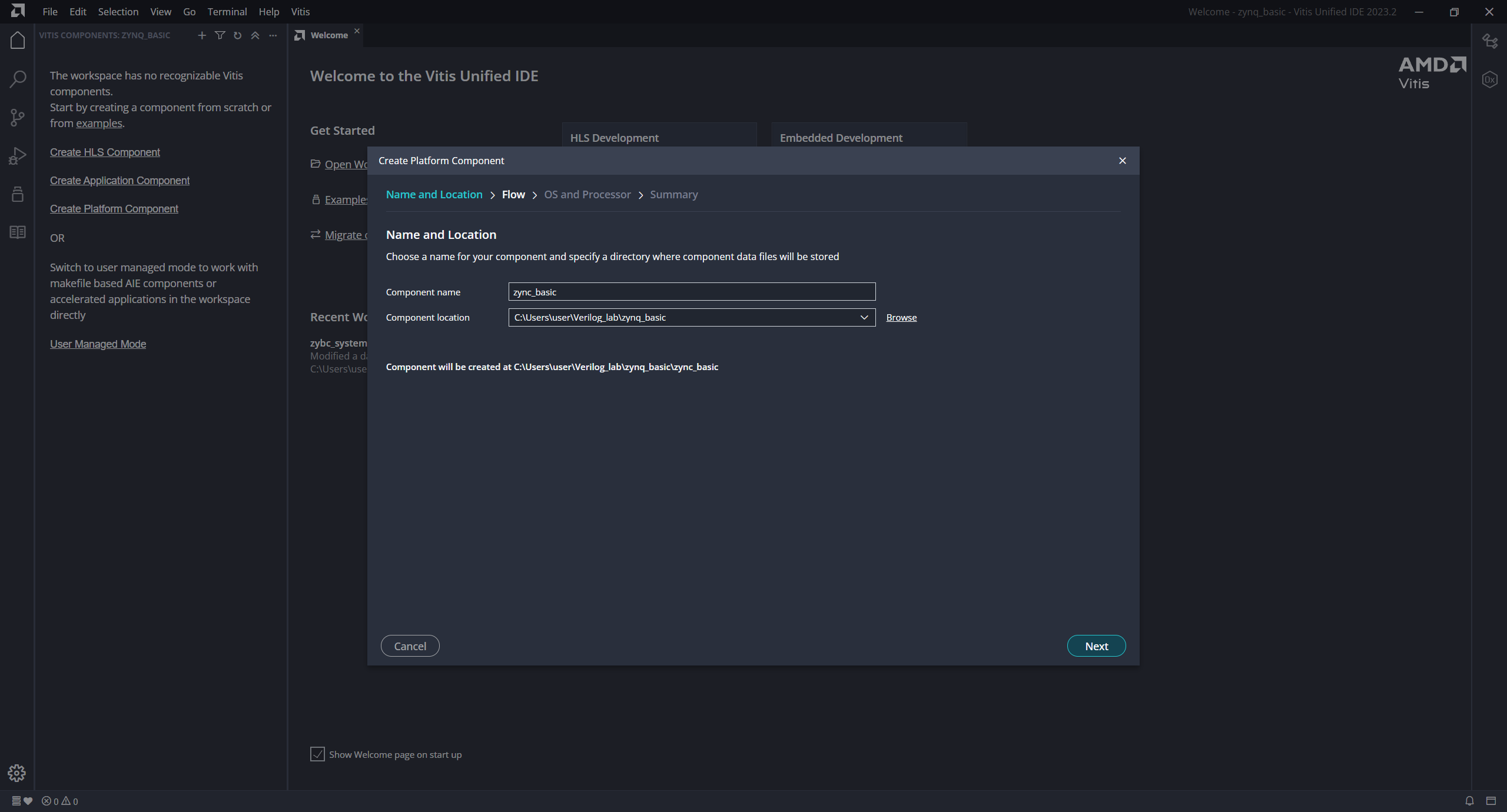Viewport: 1507px width, 812px height.
Task: Refresh the Vitis components panel
Action: click(237, 35)
